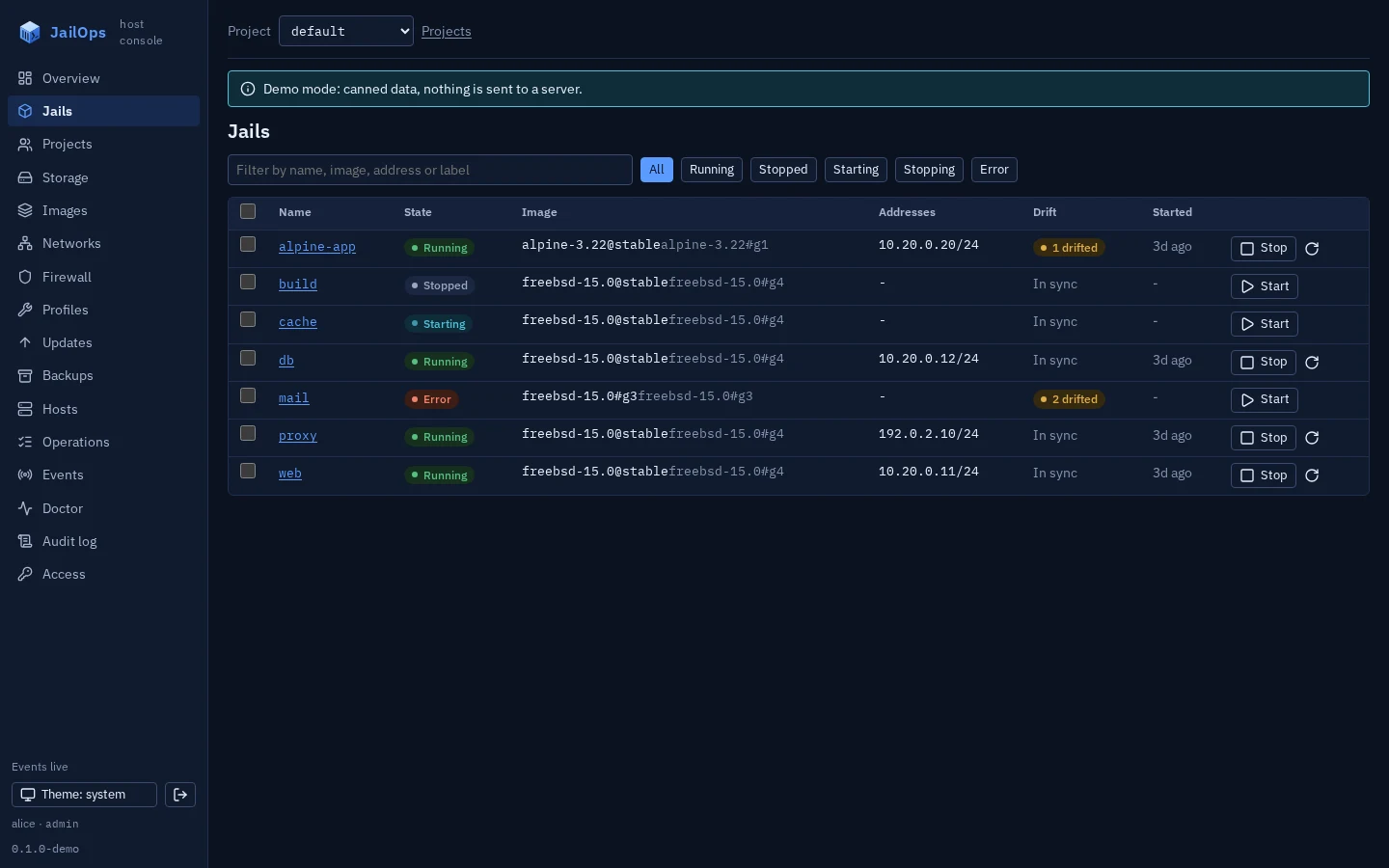Screen dimensions: 1389x868
Task: Click the restart icon for db jail
Action: click(x=1312, y=363)
